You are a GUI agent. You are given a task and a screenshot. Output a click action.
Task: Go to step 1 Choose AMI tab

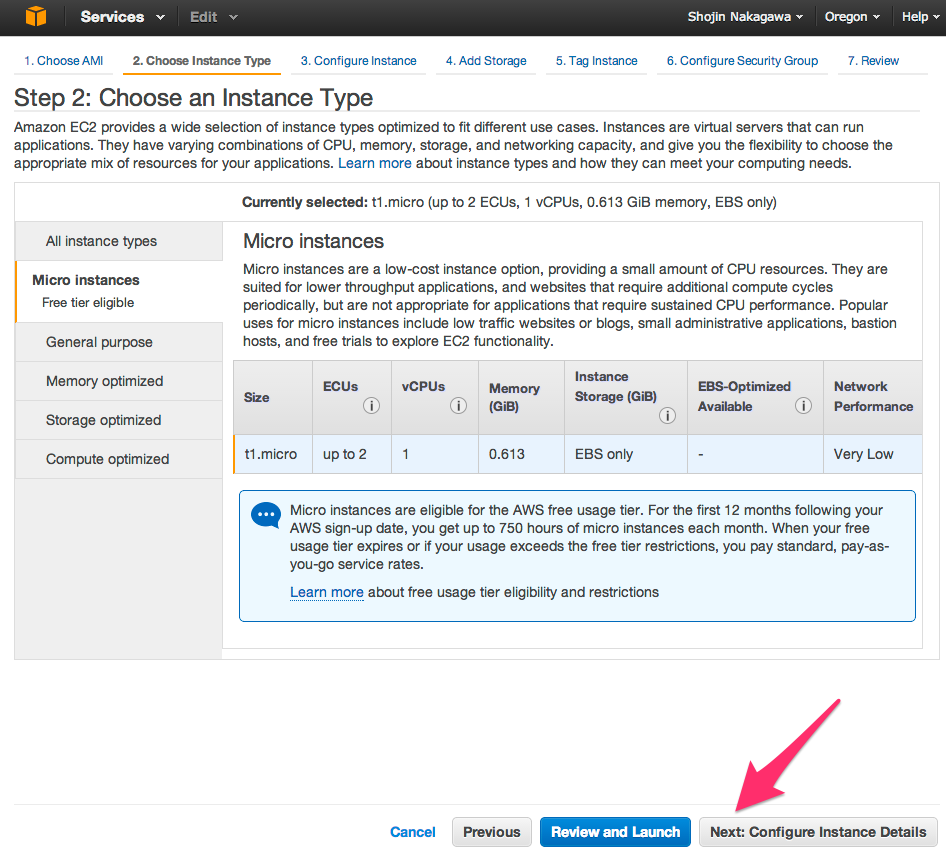click(x=63, y=61)
